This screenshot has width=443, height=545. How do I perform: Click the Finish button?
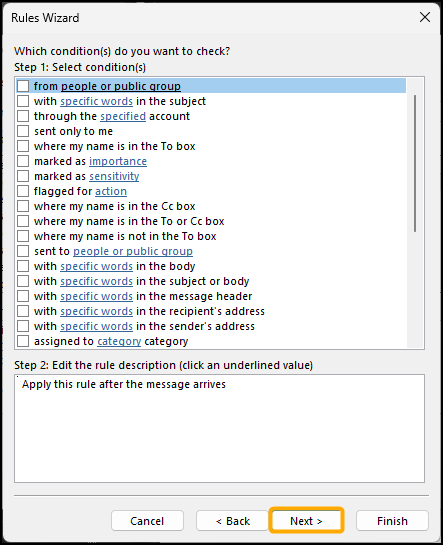pos(392,521)
